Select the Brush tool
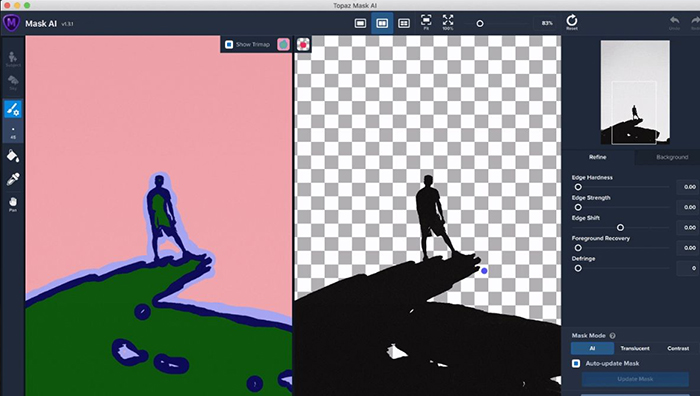This screenshot has width=700, height=396. click(13, 109)
